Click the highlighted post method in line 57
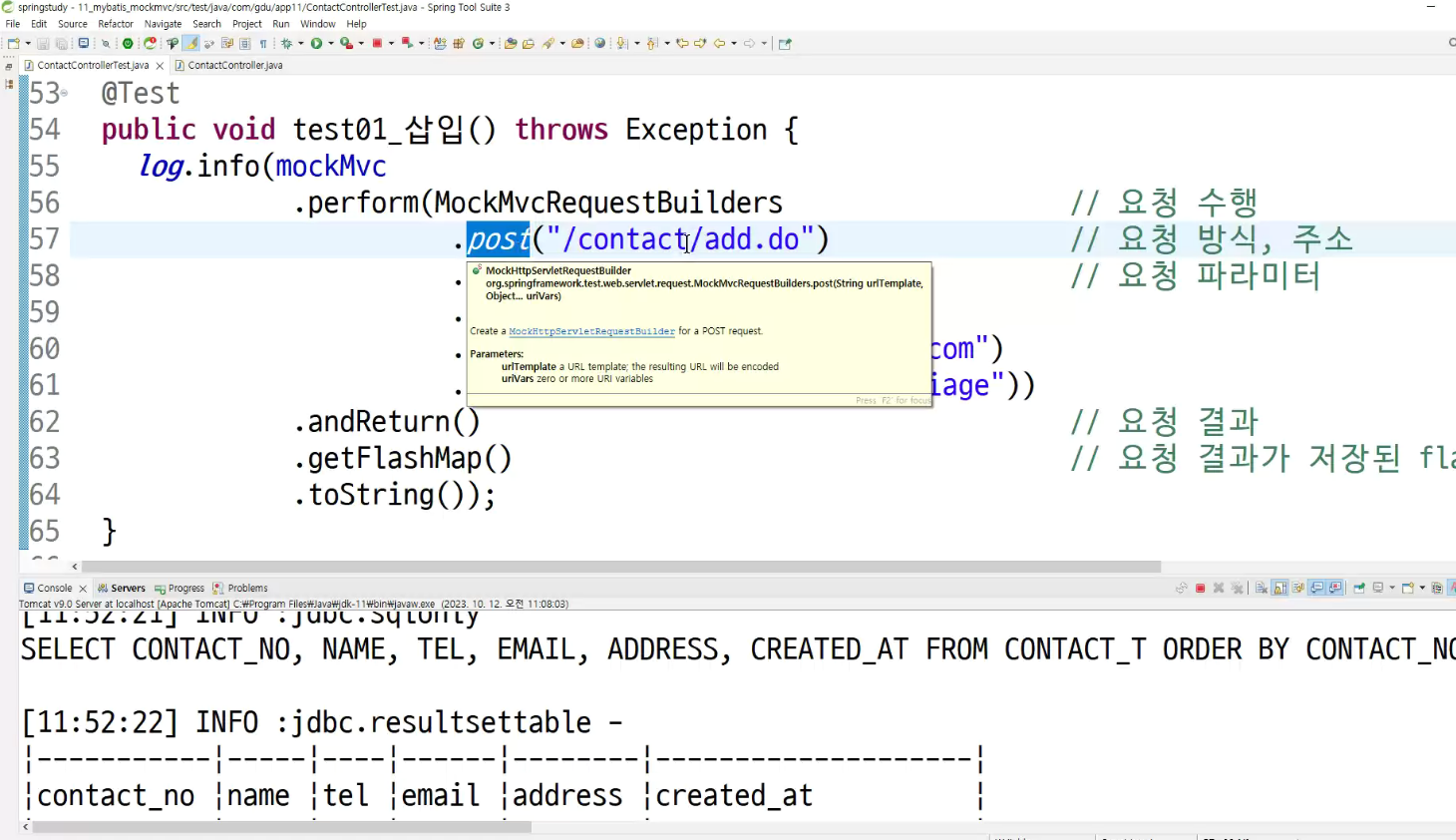Viewport: 1456px width, 840px height. (499, 239)
